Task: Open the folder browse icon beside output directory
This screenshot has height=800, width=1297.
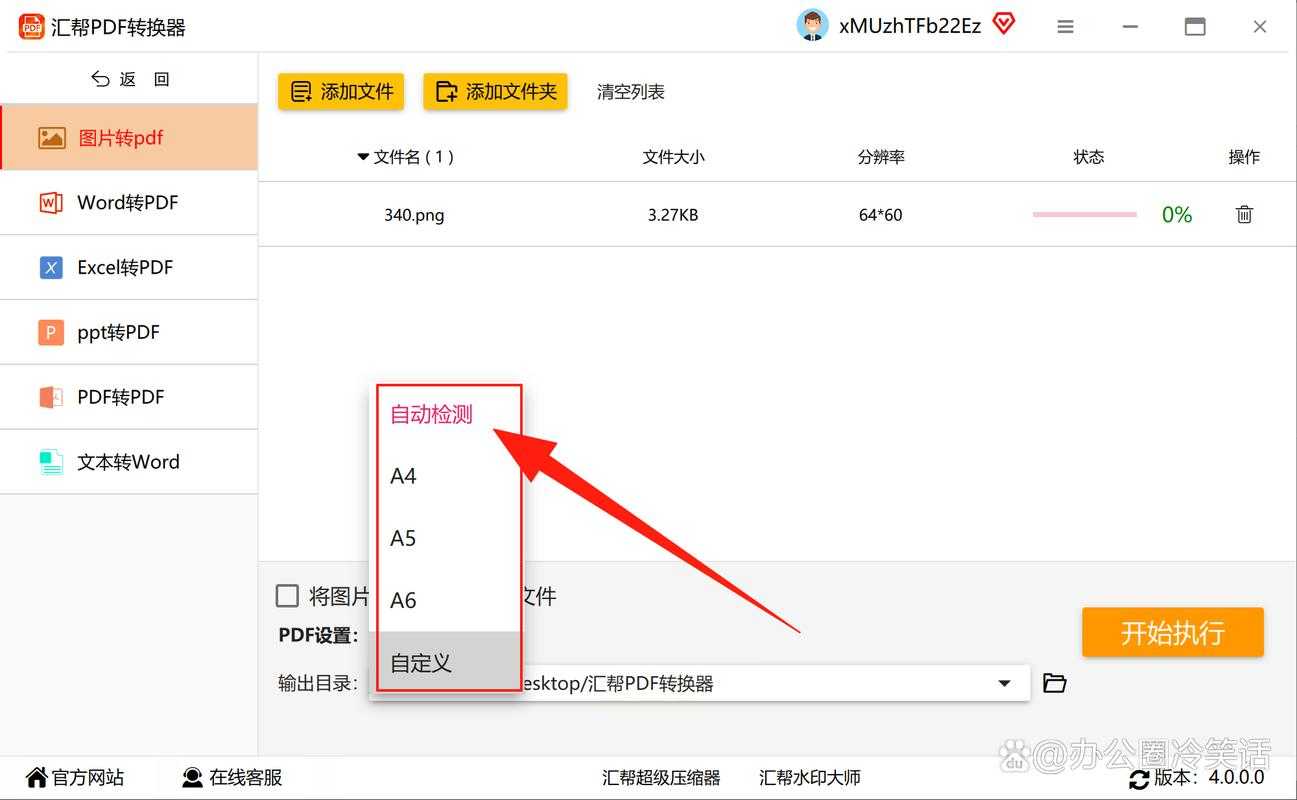Action: coord(1054,683)
